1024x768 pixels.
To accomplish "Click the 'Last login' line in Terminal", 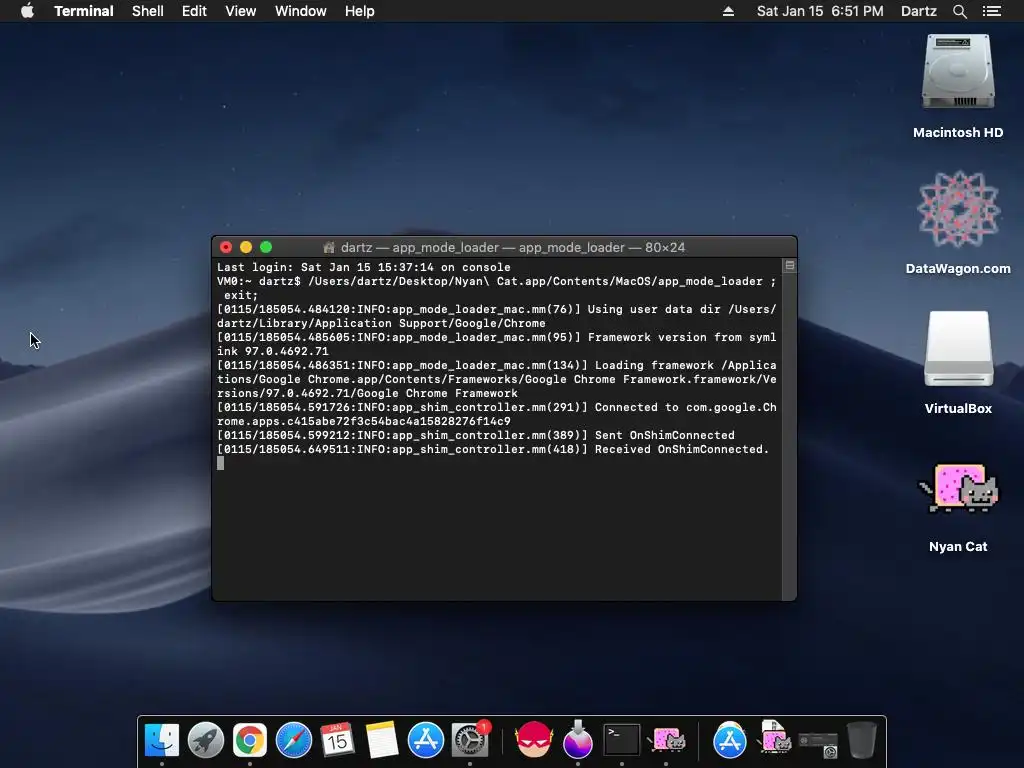I will click(364, 267).
